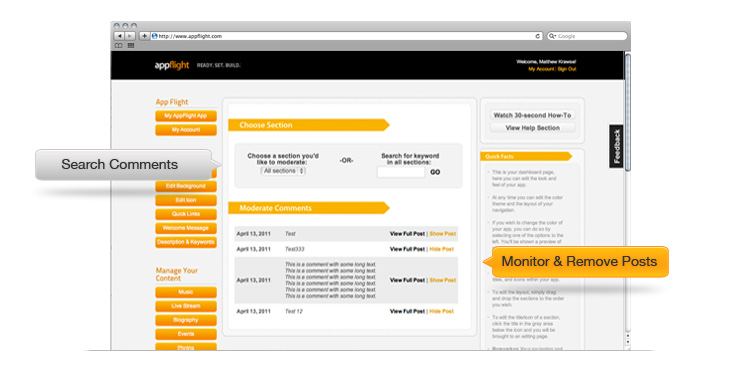This screenshot has width=732, height=369.
Task: Select the orange My Account sidebar button
Action: point(186,130)
